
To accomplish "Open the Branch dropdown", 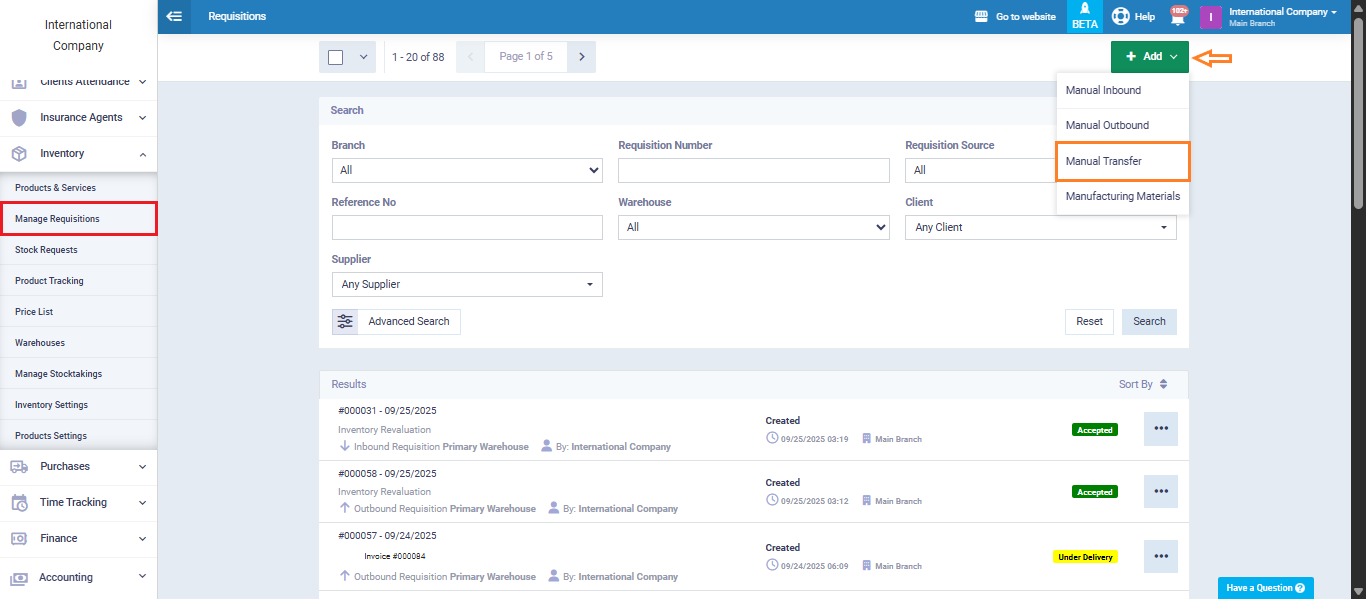I will point(467,170).
